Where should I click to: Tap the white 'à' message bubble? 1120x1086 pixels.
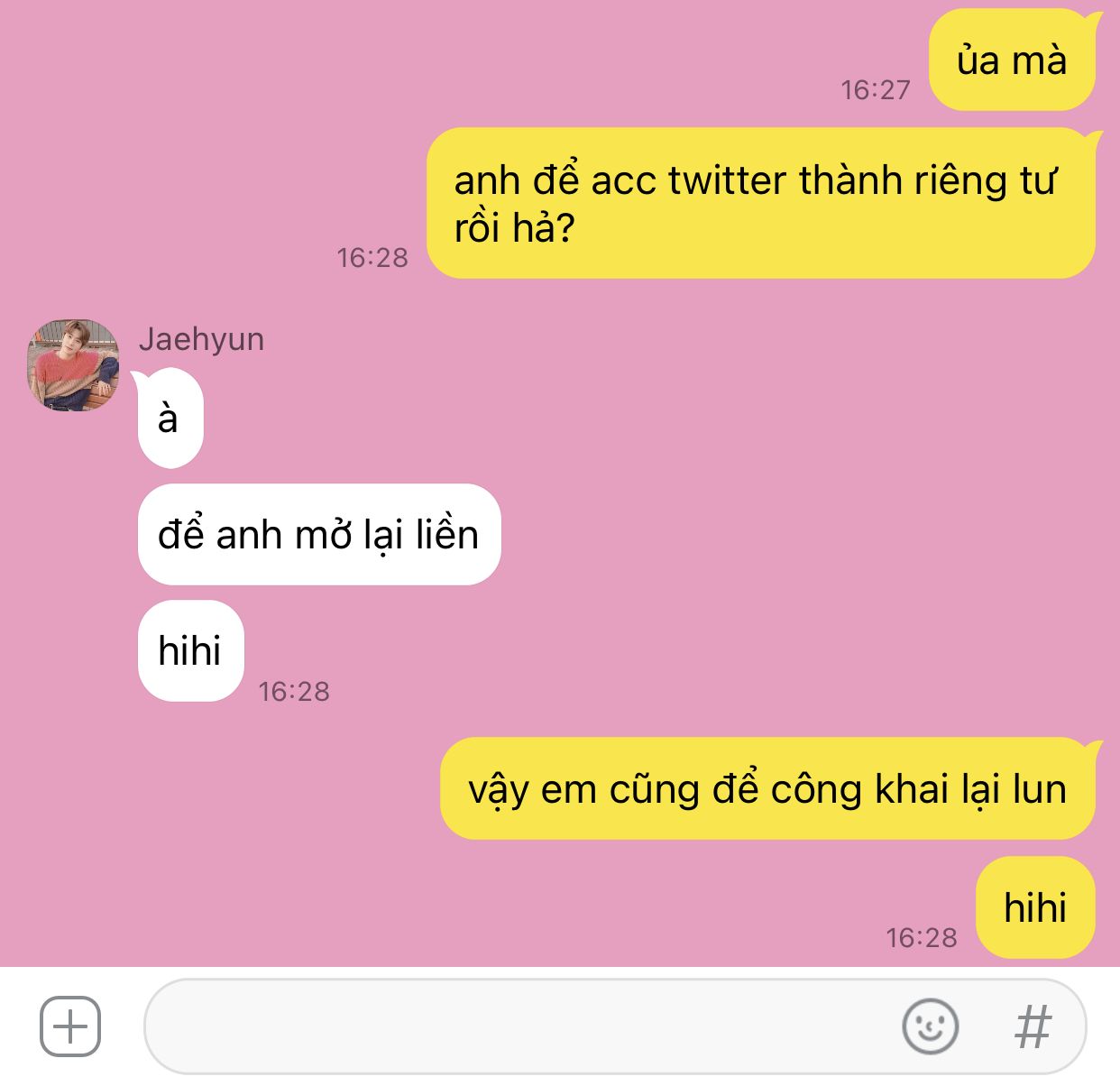pyautogui.click(x=170, y=419)
